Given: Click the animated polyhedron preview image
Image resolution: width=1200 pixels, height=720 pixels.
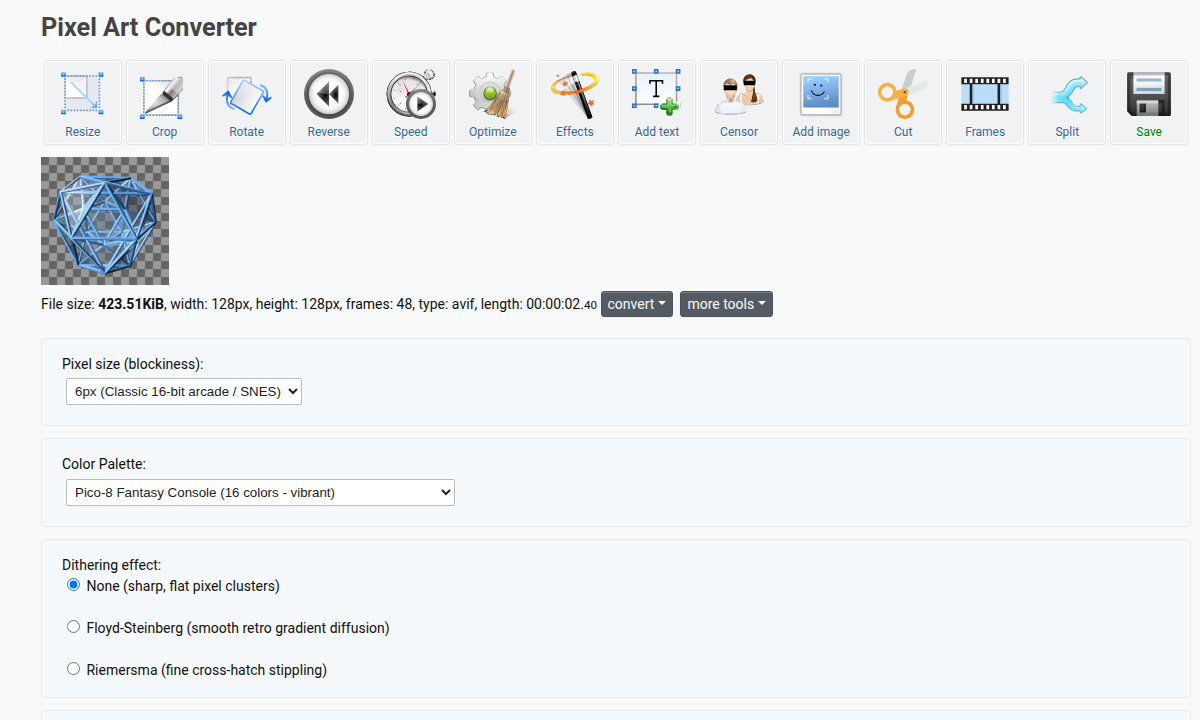Looking at the screenshot, I should click(x=105, y=221).
